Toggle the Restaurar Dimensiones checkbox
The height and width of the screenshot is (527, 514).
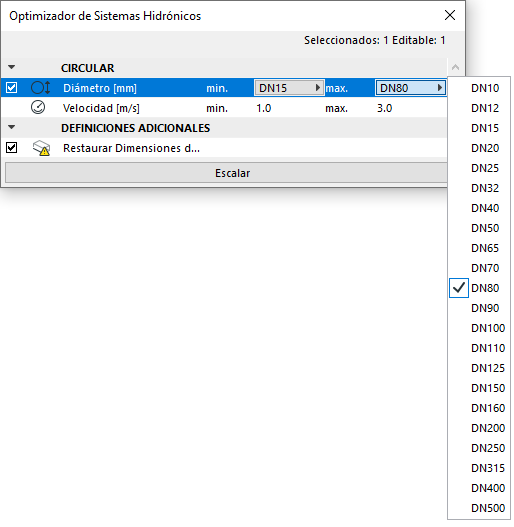(x=12, y=148)
